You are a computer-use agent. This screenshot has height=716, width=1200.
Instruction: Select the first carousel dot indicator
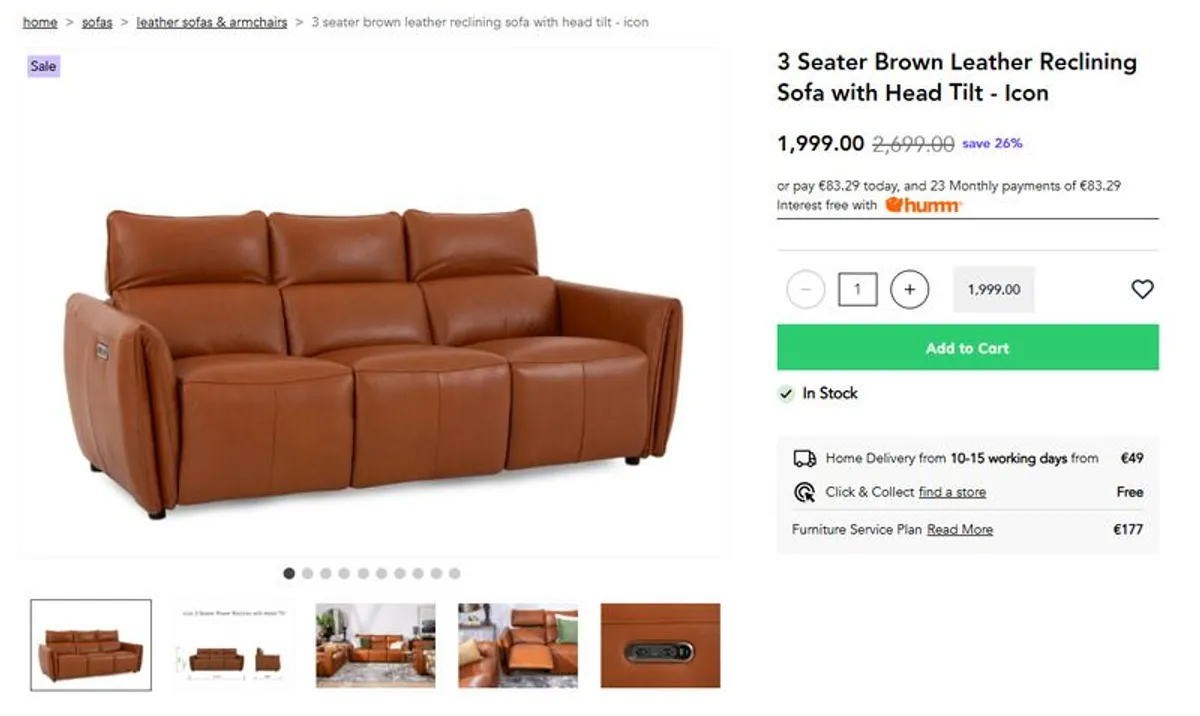coord(289,573)
